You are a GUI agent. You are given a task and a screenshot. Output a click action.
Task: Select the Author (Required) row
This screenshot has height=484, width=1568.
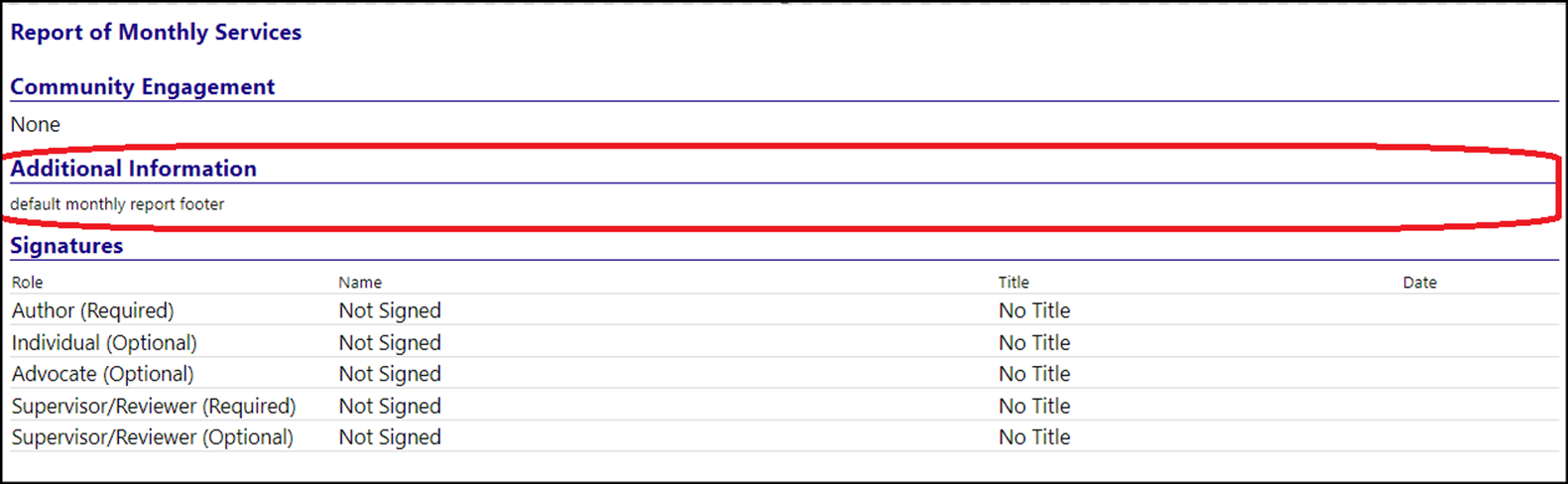(784, 310)
